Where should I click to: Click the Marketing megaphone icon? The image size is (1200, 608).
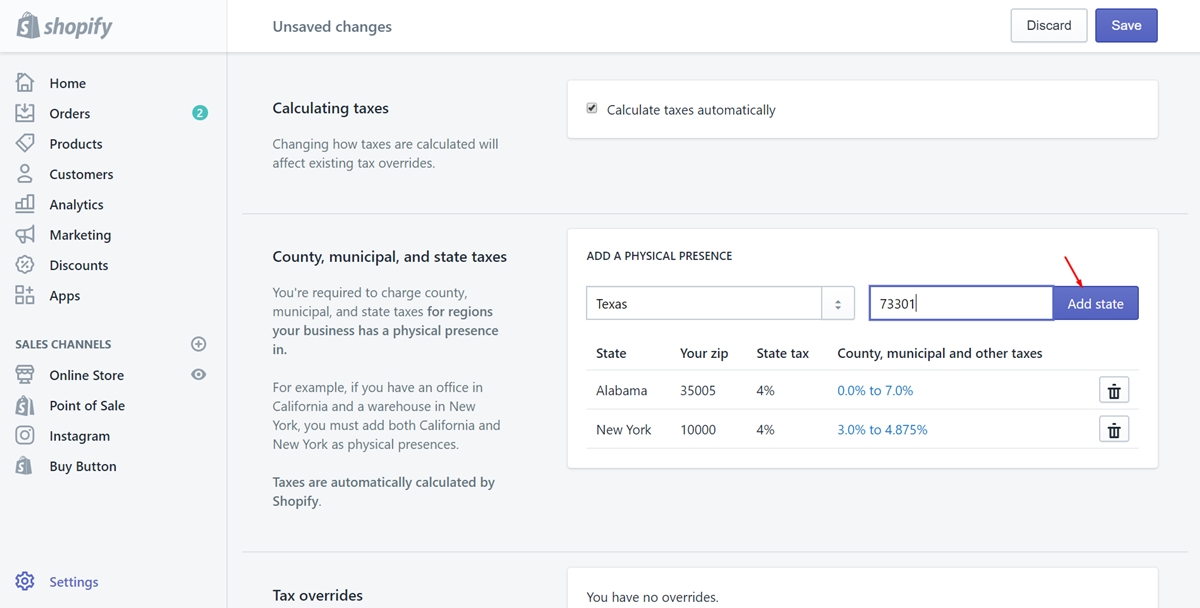pyautogui.click(x=25, y=235)
